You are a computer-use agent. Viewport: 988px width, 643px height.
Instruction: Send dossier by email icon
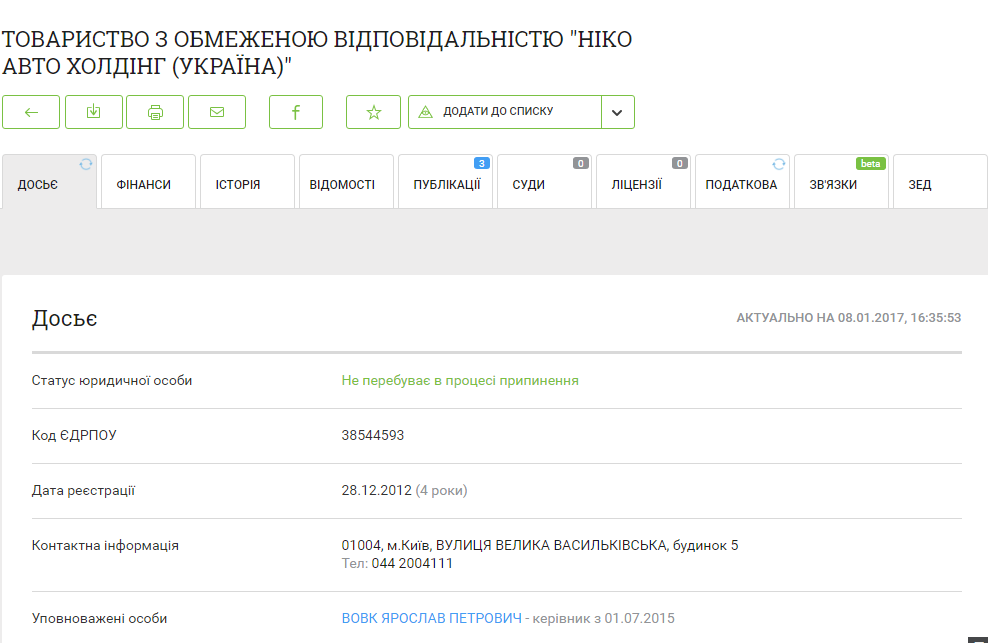[217, 112]
